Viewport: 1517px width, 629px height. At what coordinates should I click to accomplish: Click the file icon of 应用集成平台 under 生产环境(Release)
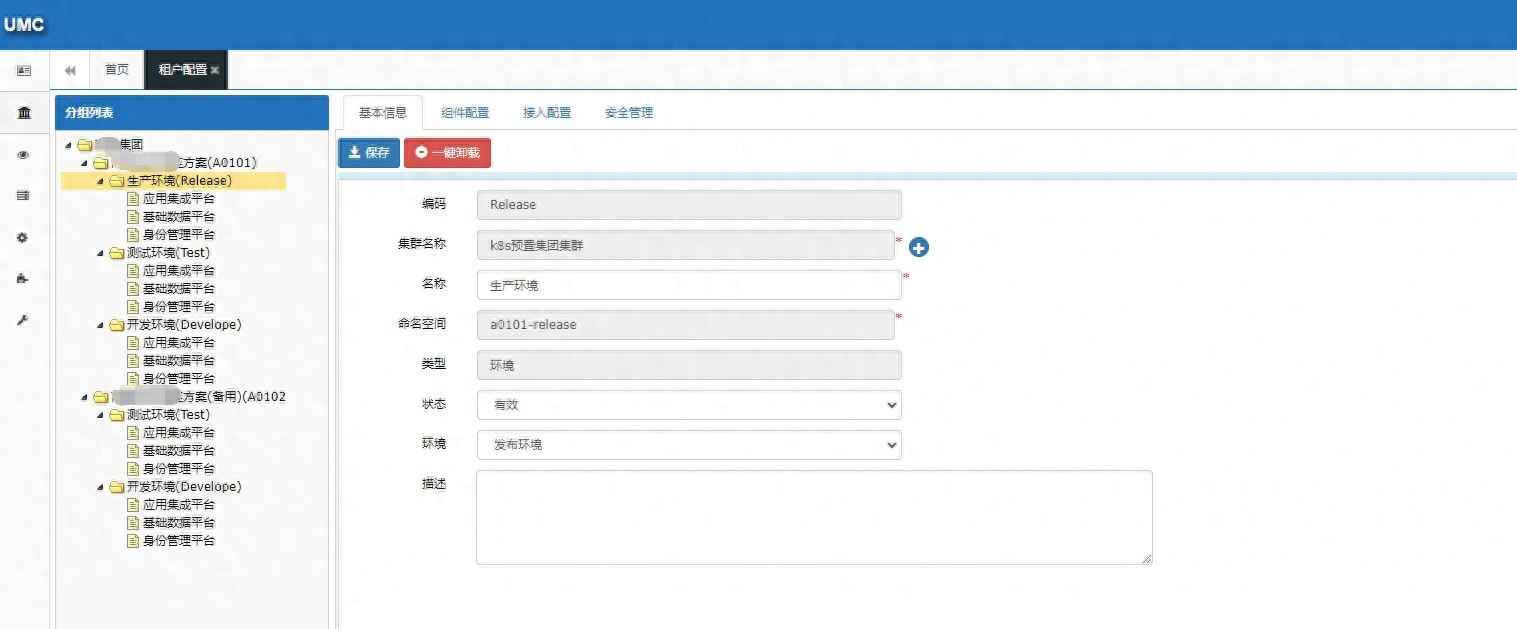[x=133, y=199]
